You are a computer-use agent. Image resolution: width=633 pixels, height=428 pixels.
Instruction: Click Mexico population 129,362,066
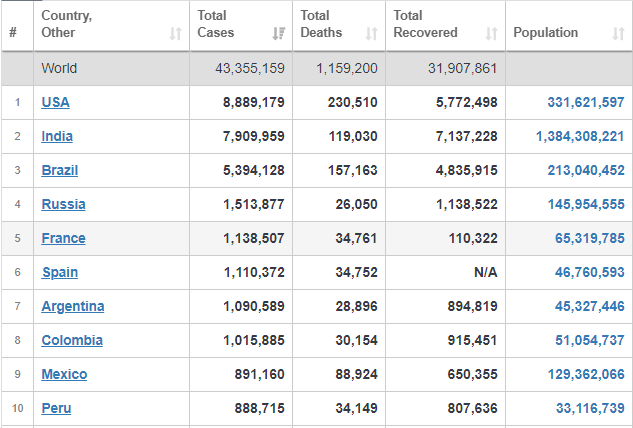click(x=586, y=374)
